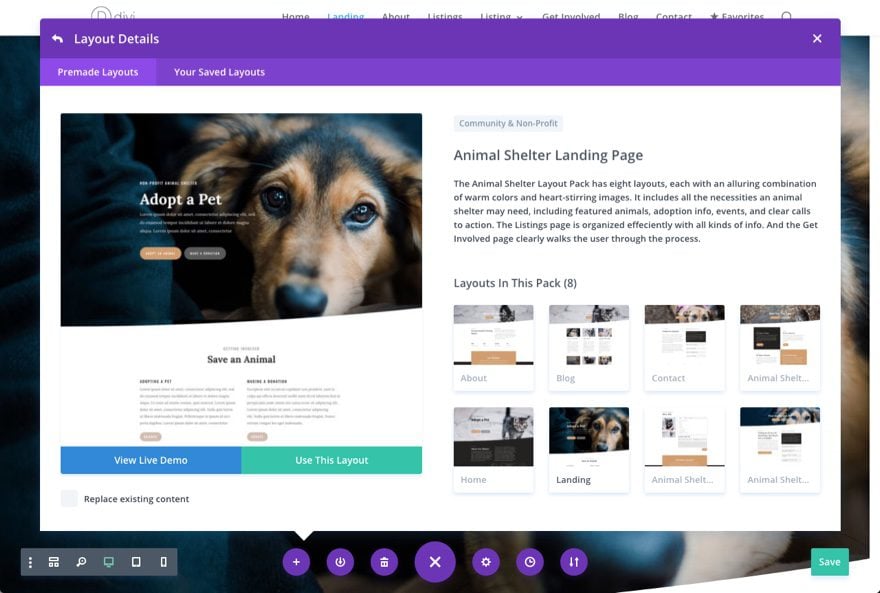Click the save to library power icon
Image resolution: width=880 pixels, height=593 pixels.
[x=340, y=562]
